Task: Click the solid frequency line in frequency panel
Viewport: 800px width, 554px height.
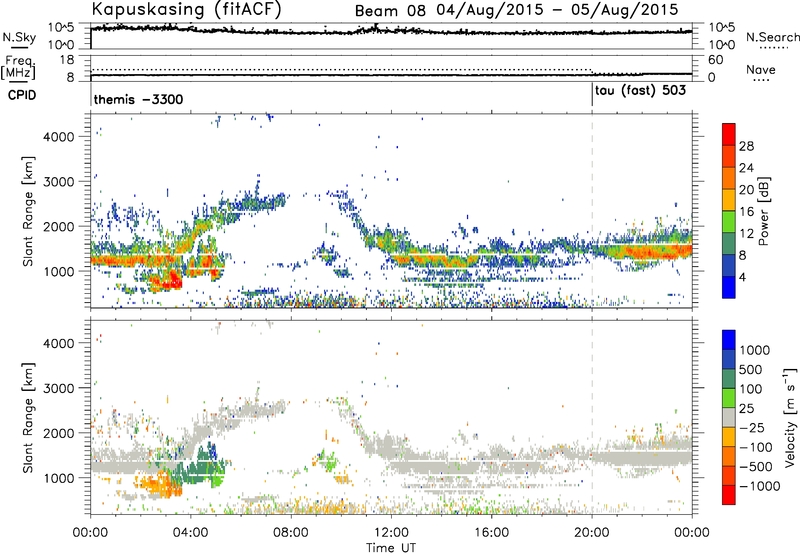Action: (x=391, y=75)
